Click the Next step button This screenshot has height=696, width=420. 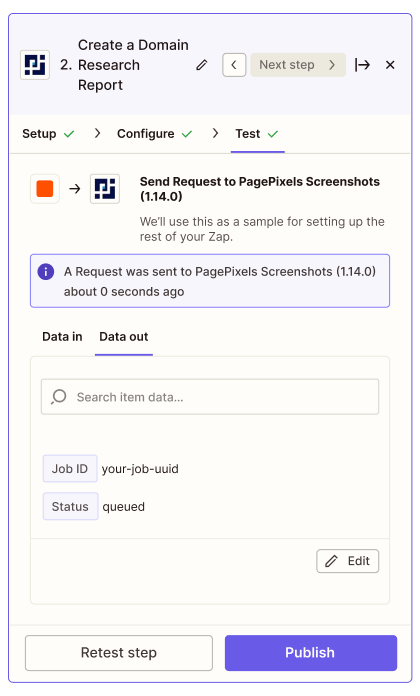click(x=298, y=65)
